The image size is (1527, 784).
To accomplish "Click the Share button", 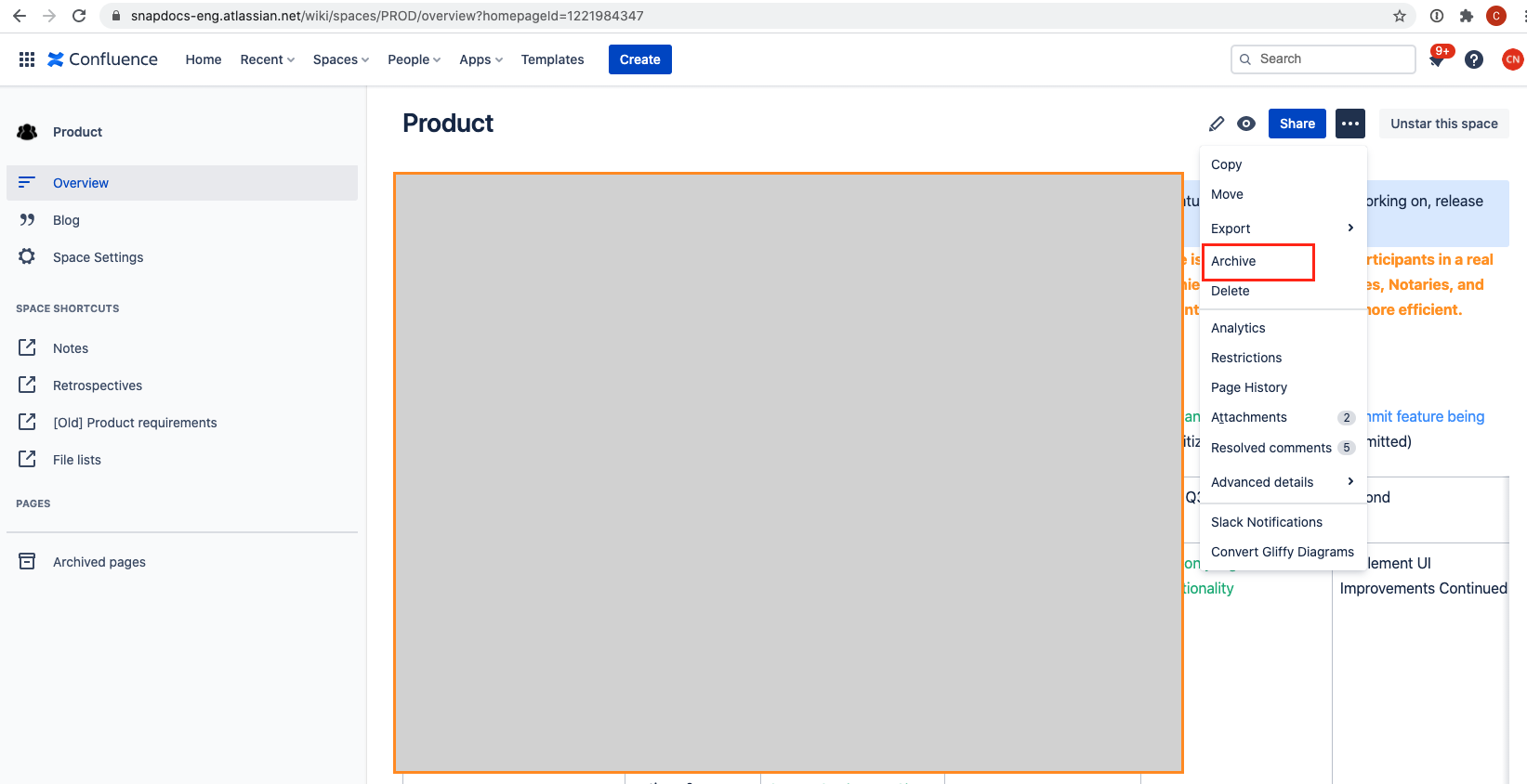I will (x=1297, y=124).
